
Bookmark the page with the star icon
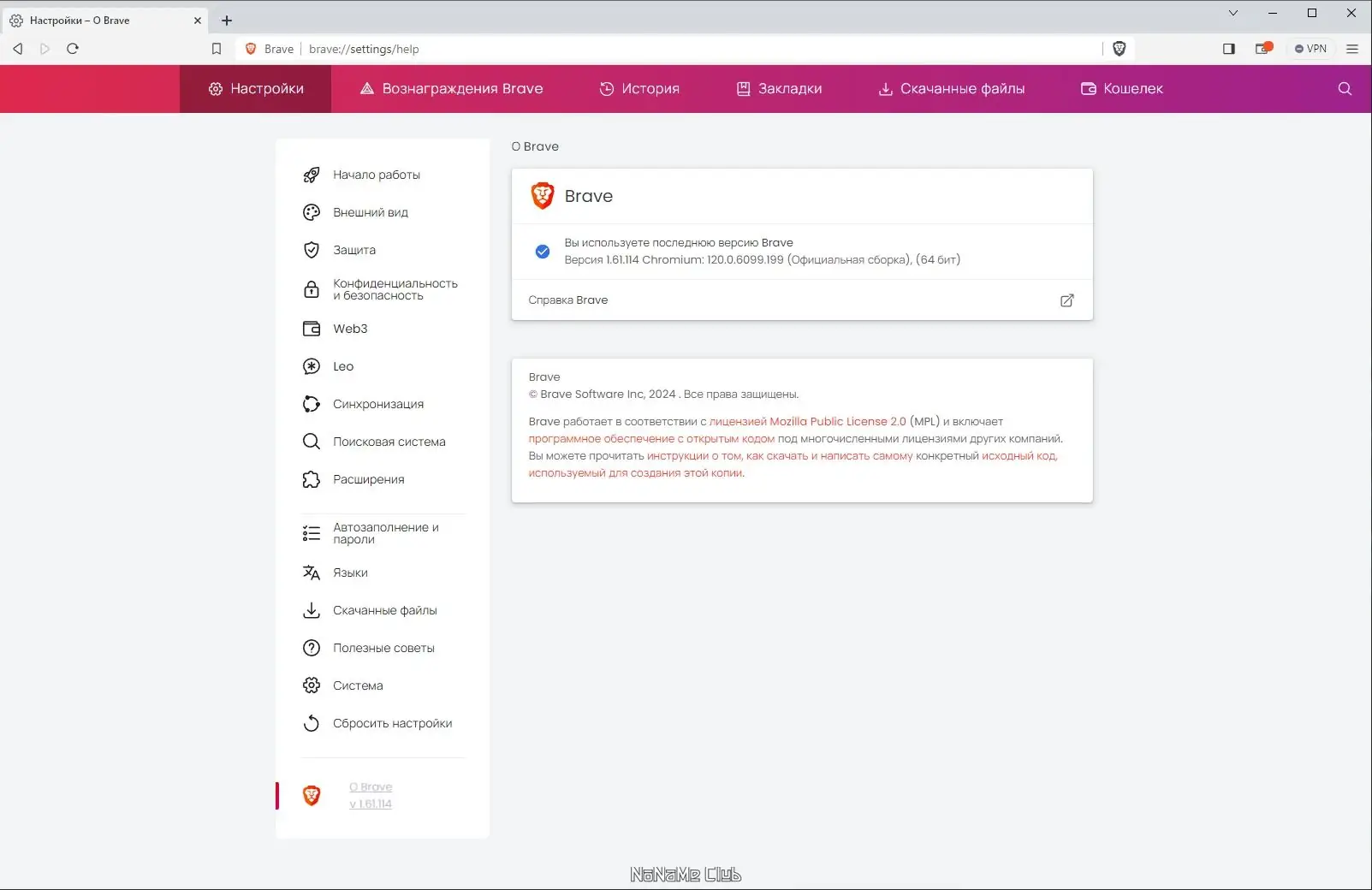[x=217, y=49]
